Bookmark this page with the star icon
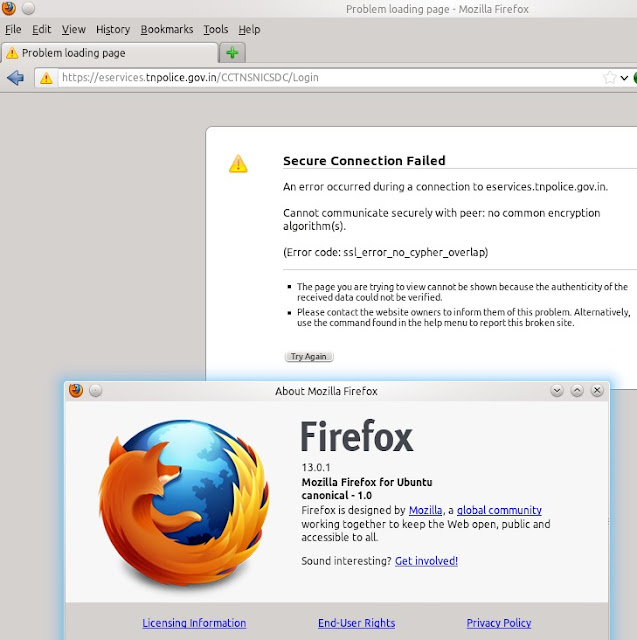This screenshot has width=637, height=640. point(609,78)
